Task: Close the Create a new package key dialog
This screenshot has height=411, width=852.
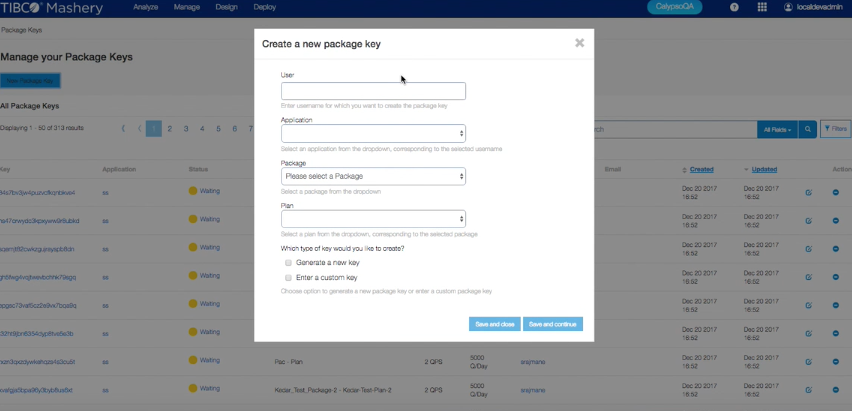Action: pyautogui.click(x=579, y=43)
